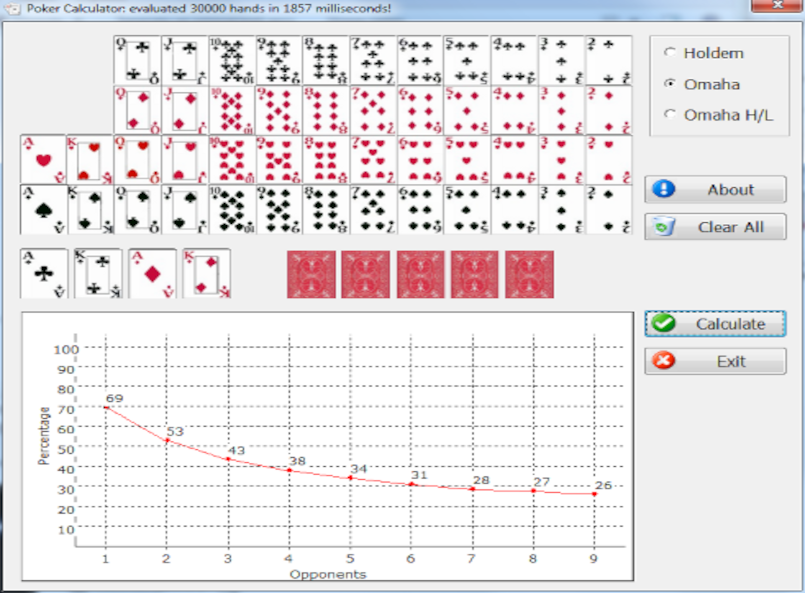Click the 5 of hearts card

tap(467, 160)
